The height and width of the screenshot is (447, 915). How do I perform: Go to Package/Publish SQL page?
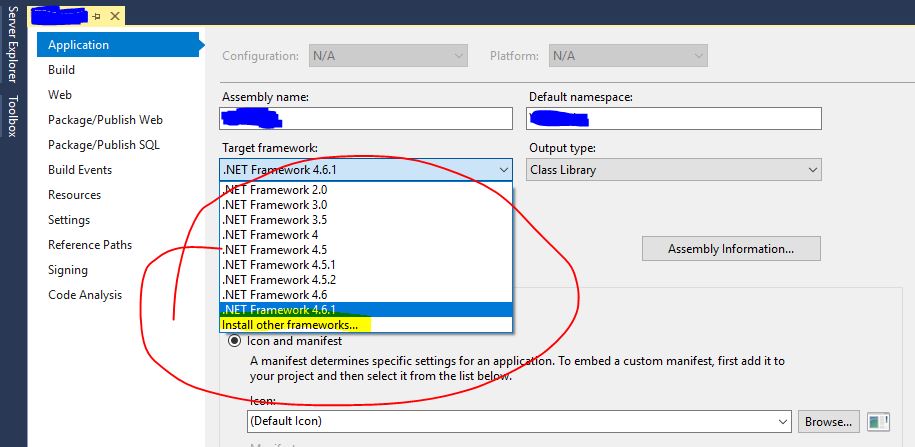tap(103, 145)
